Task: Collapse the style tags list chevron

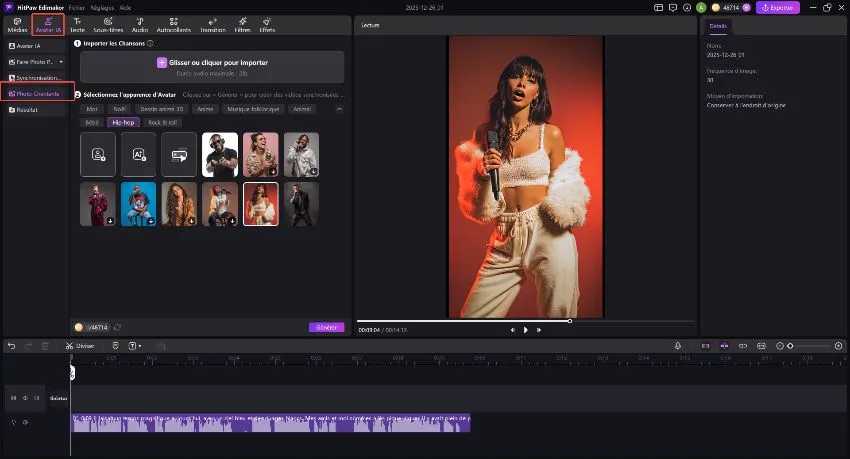Action: point(339,109)
